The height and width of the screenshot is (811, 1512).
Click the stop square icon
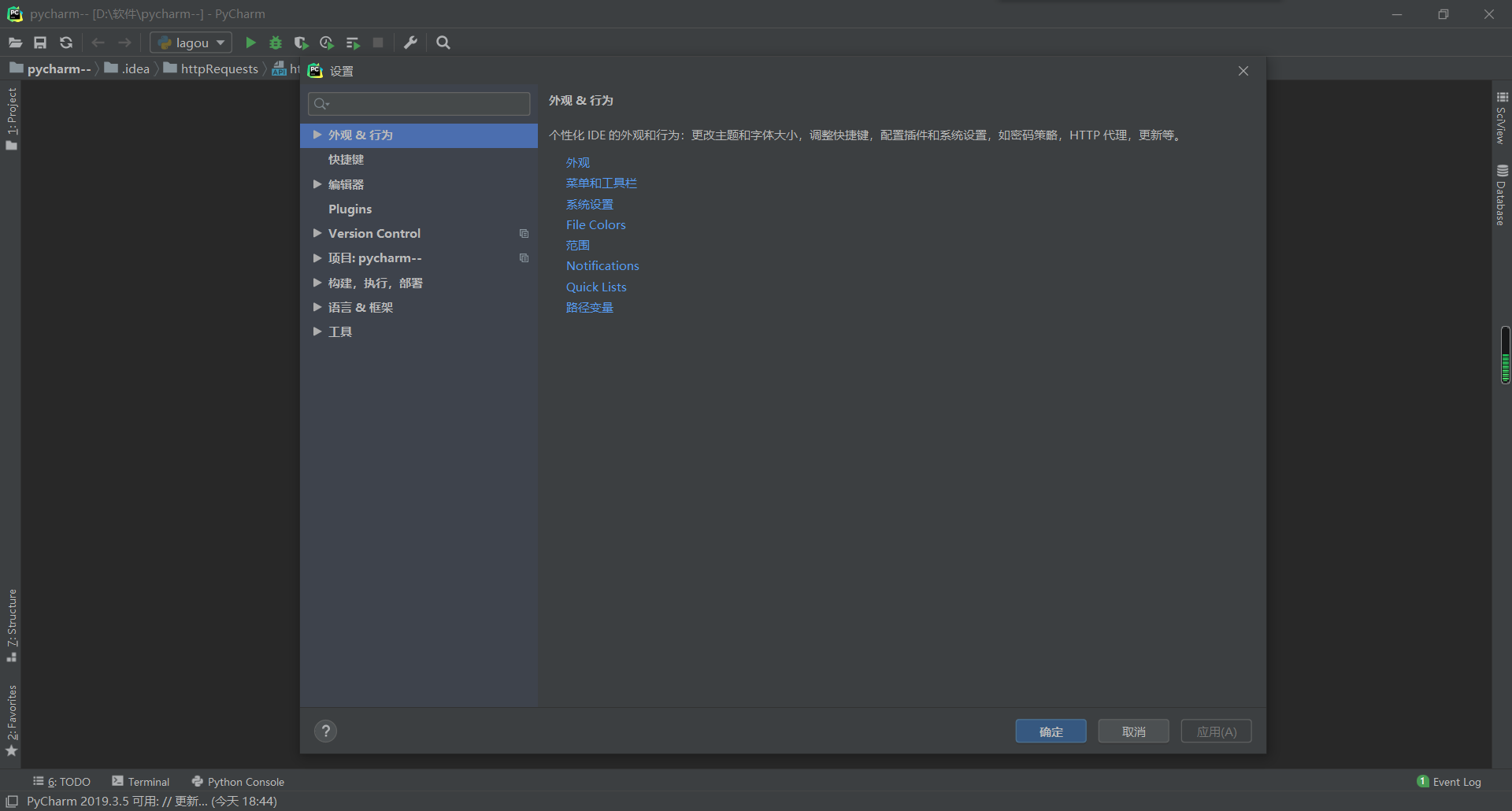click(x=378, y=43)
